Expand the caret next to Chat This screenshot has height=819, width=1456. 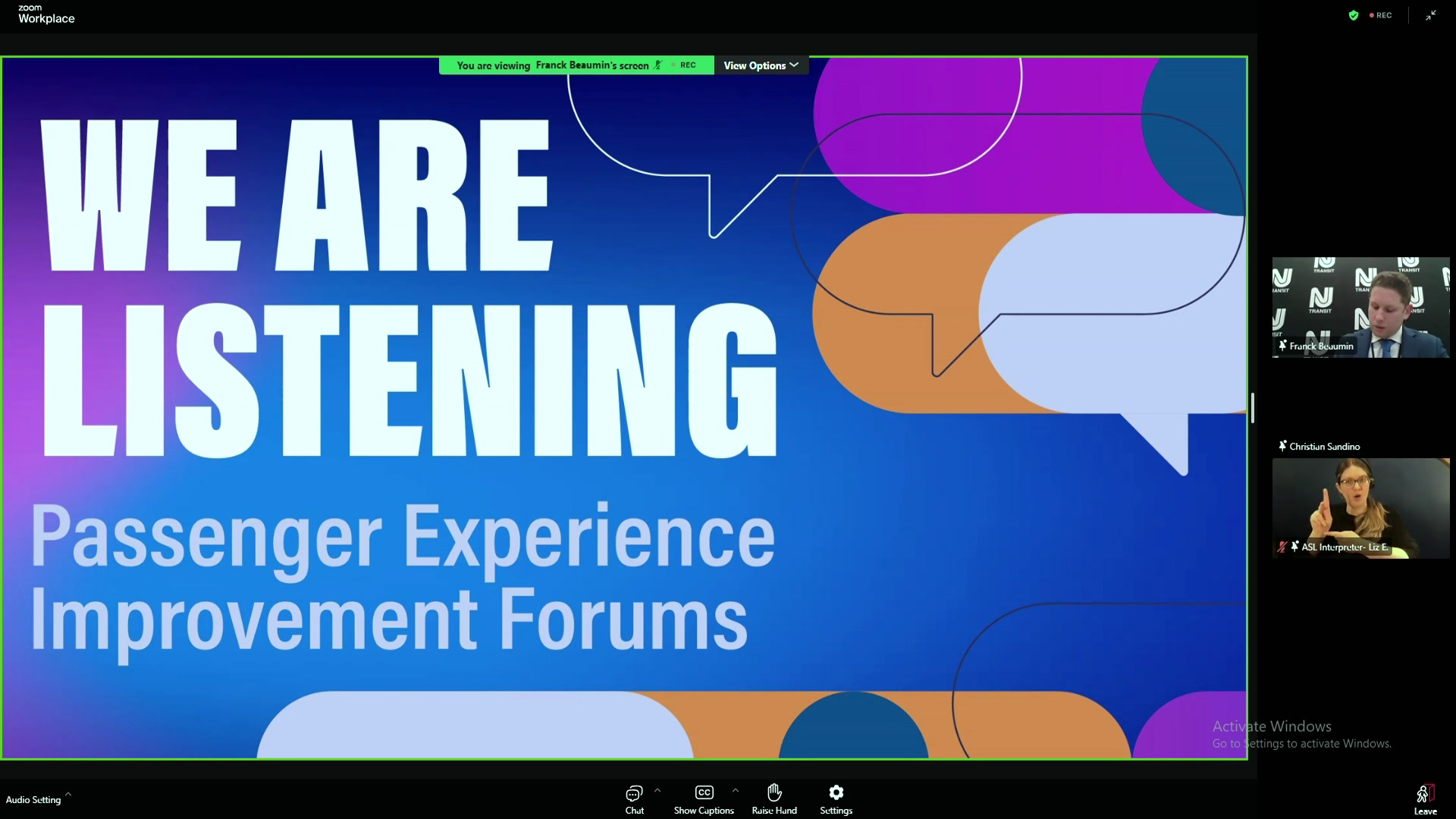click(x=657, y=790)
